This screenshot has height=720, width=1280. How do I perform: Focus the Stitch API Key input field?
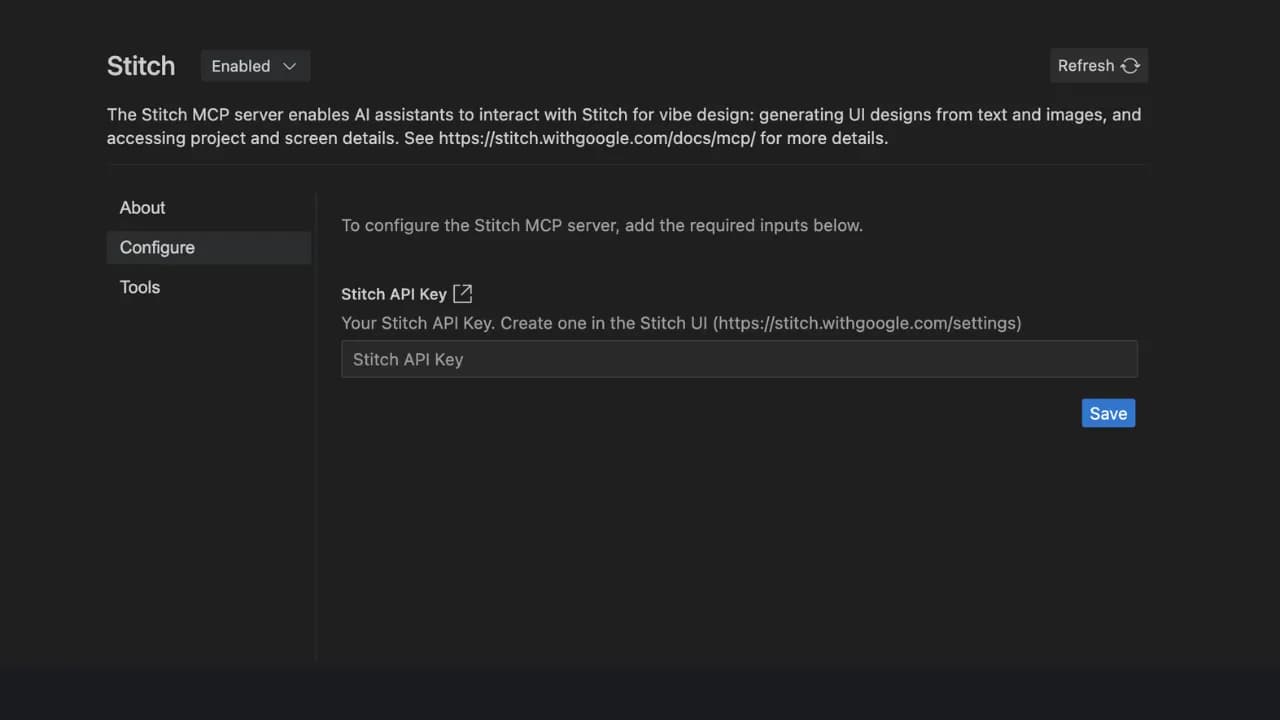739,359
